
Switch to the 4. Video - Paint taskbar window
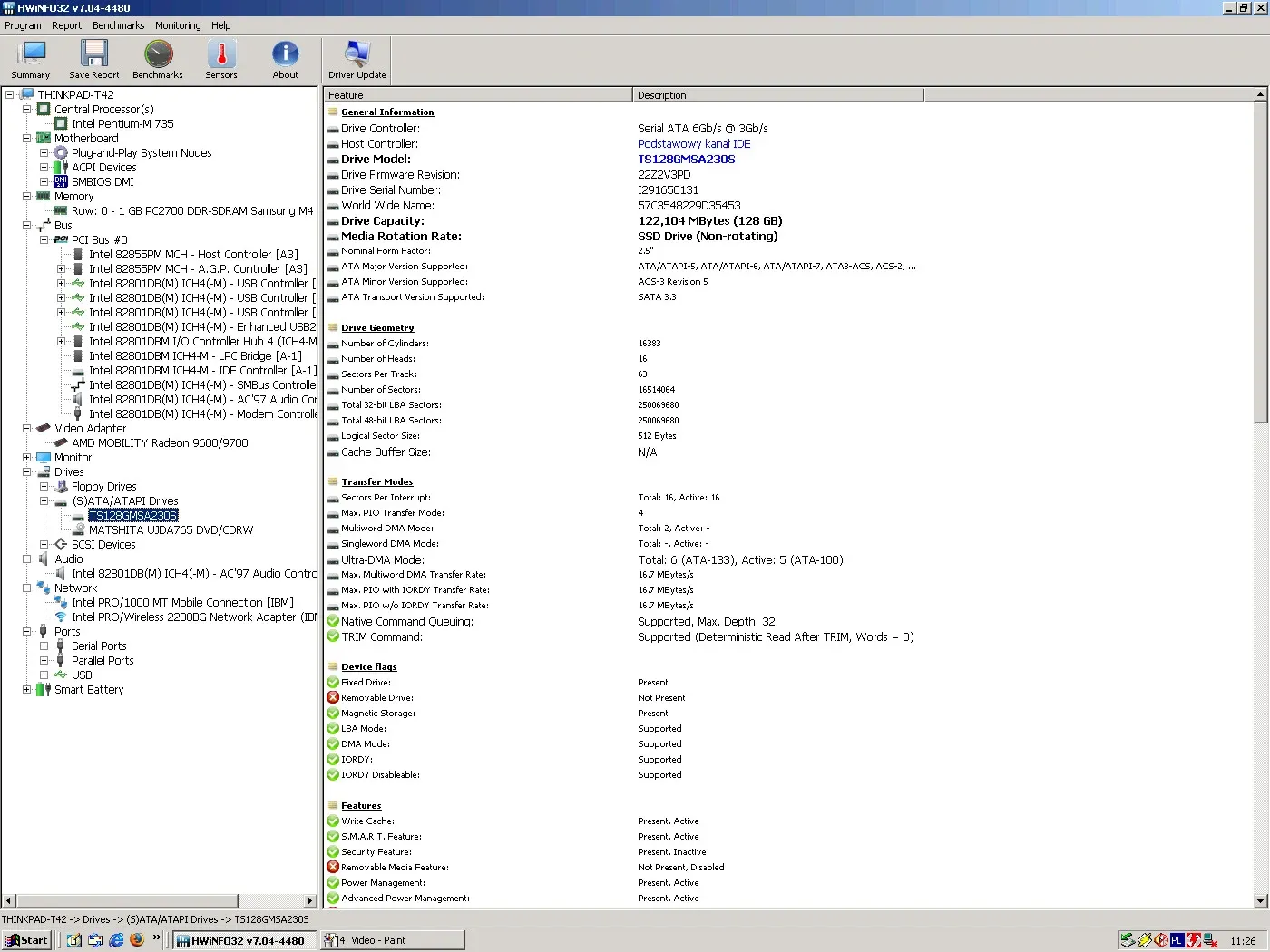[393, 940]
